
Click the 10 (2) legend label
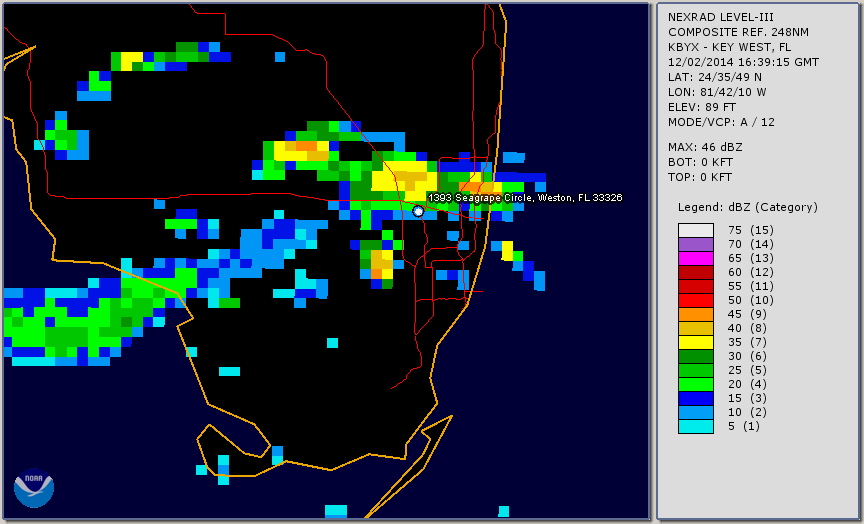[x=748, y=412]
